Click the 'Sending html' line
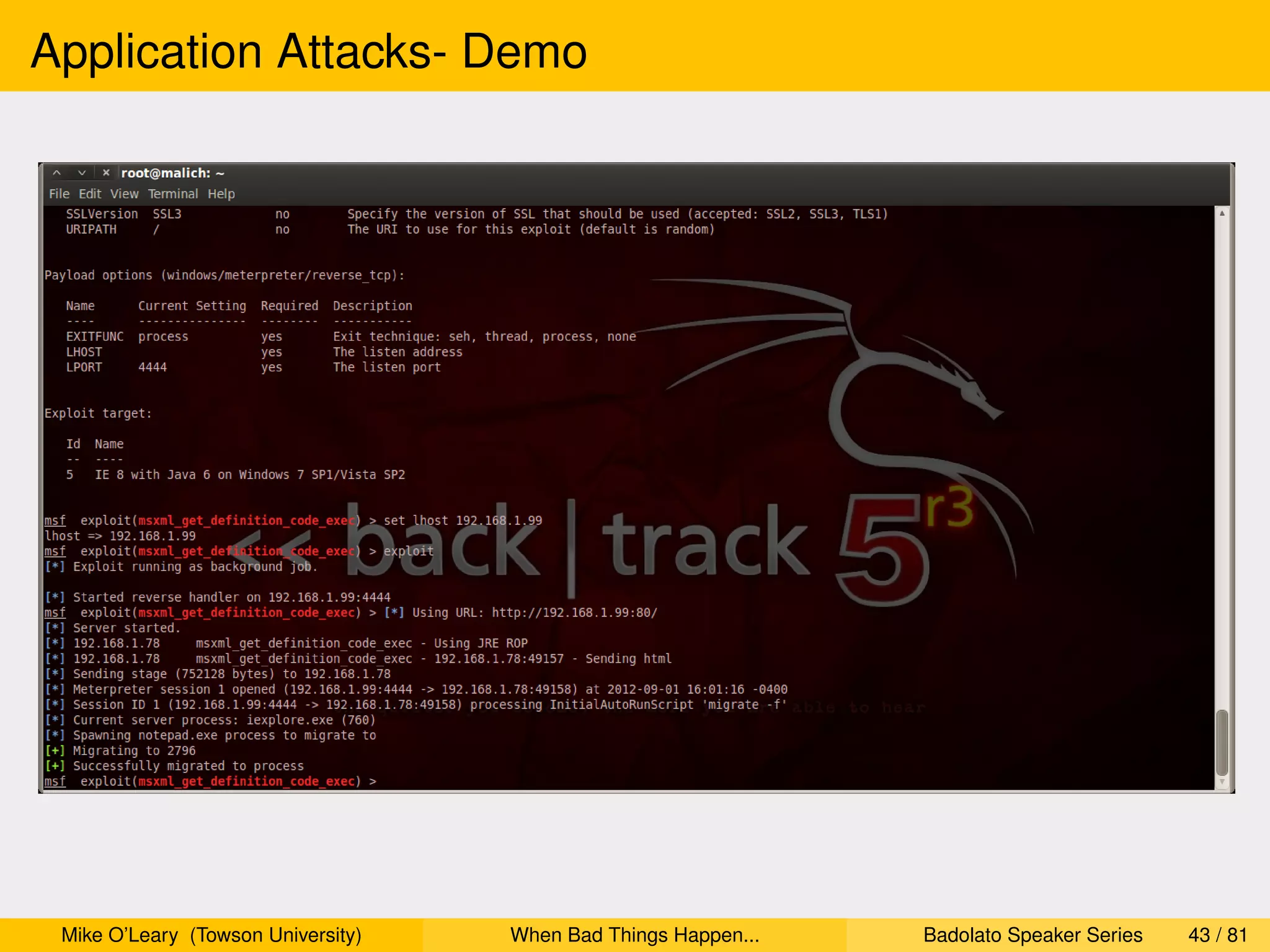This screenshot has height=952, width=1270. tap(358, 659)
